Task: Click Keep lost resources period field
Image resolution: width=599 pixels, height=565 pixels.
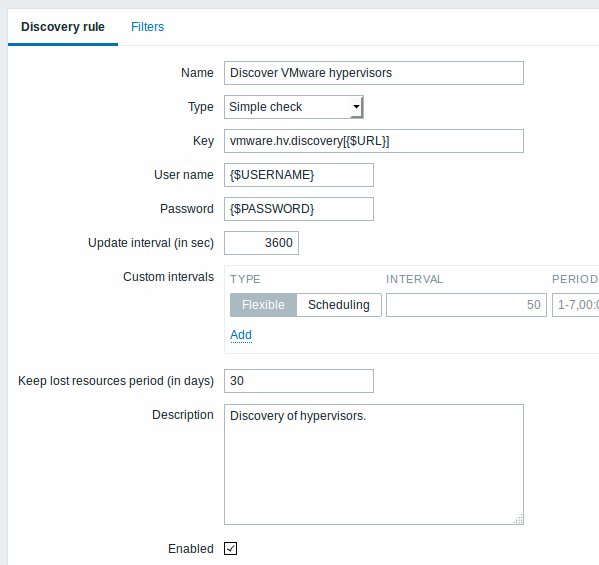Action: (x=299, y=381)
